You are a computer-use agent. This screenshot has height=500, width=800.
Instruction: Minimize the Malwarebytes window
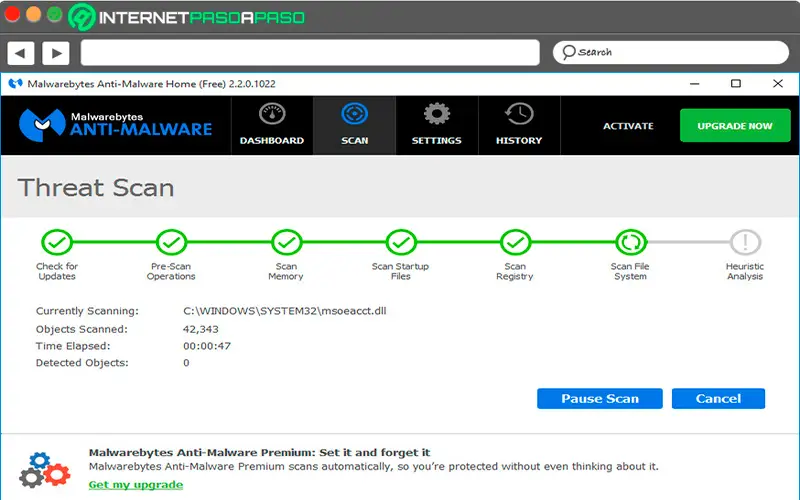click(694, 84)
